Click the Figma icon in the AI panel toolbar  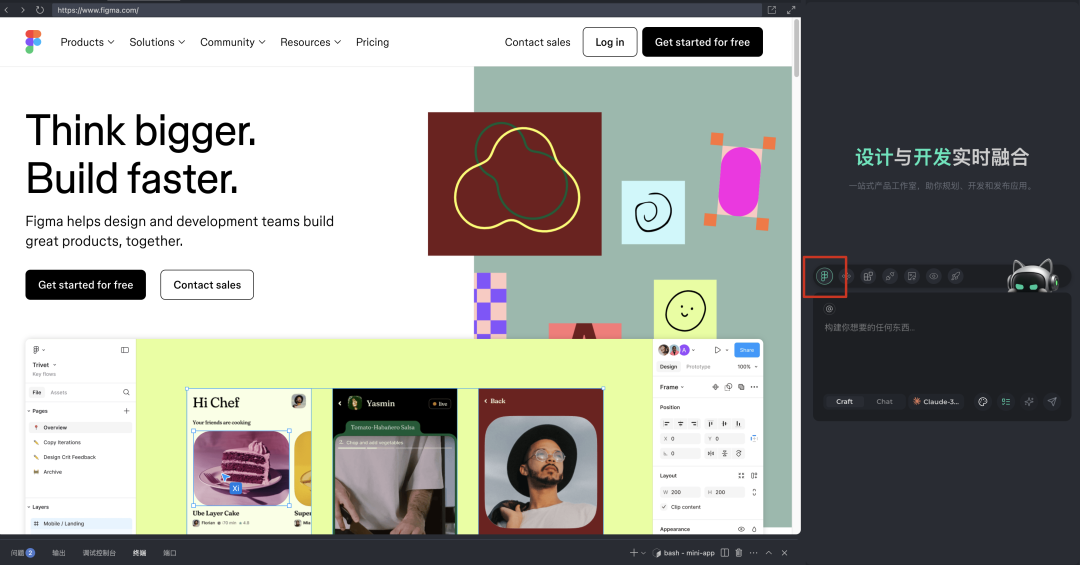[825, 276]
